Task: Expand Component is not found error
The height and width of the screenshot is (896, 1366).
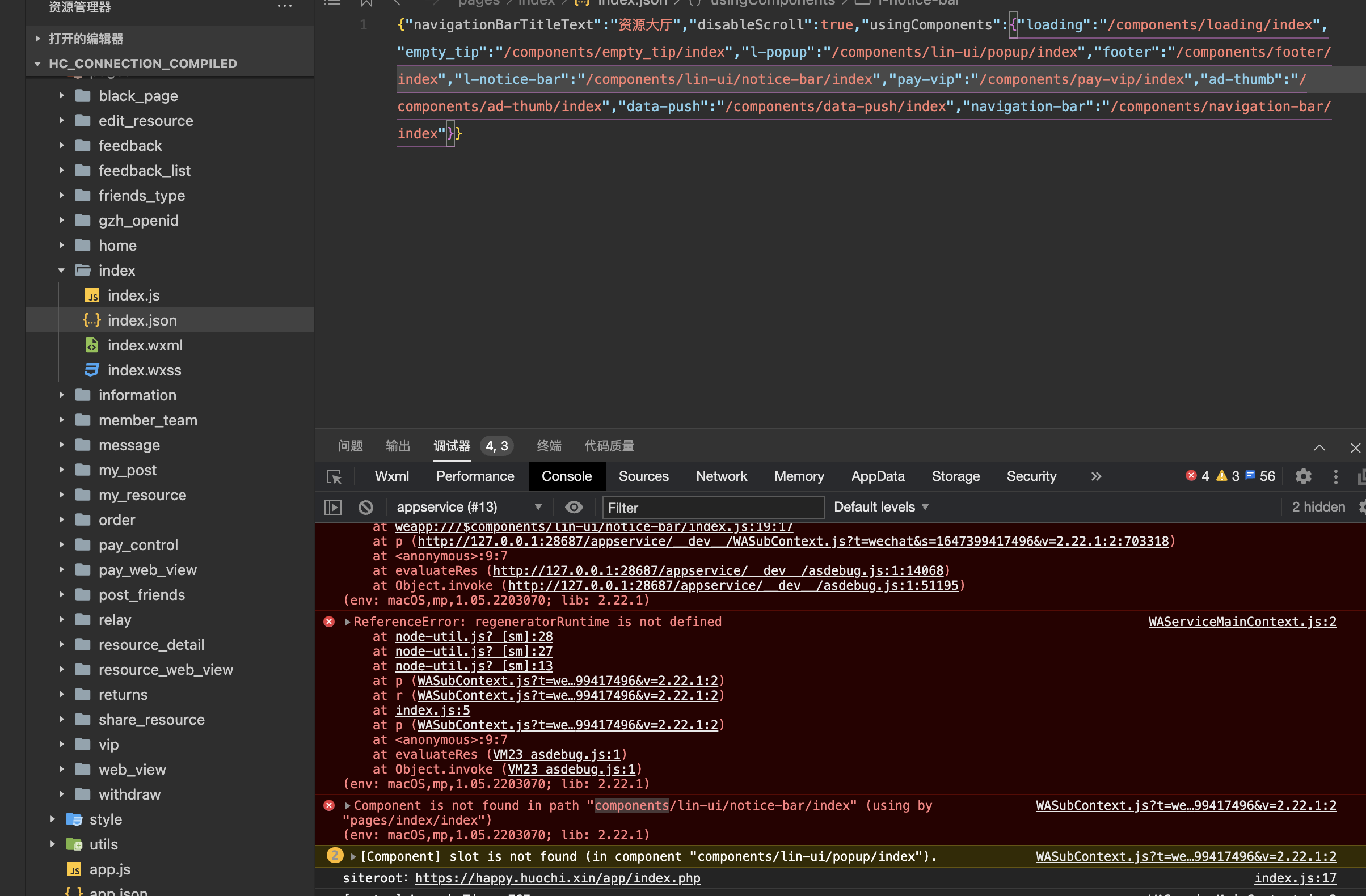Action: point(347,805)
